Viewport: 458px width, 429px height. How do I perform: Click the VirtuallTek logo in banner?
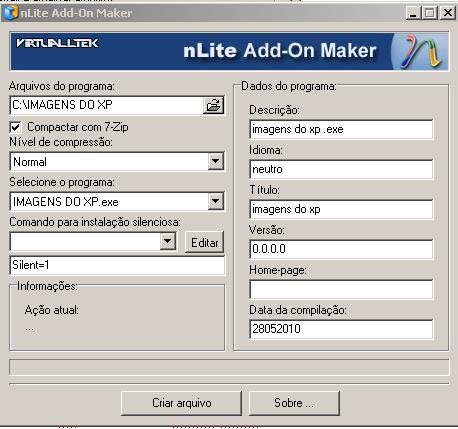(x=57, y=43)
